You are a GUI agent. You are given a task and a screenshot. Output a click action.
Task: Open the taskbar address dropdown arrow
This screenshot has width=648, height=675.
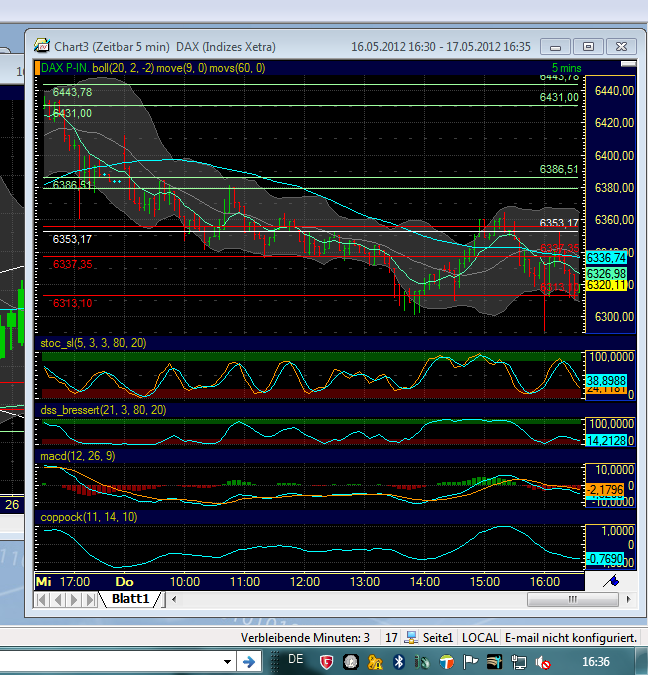point(227,662)
